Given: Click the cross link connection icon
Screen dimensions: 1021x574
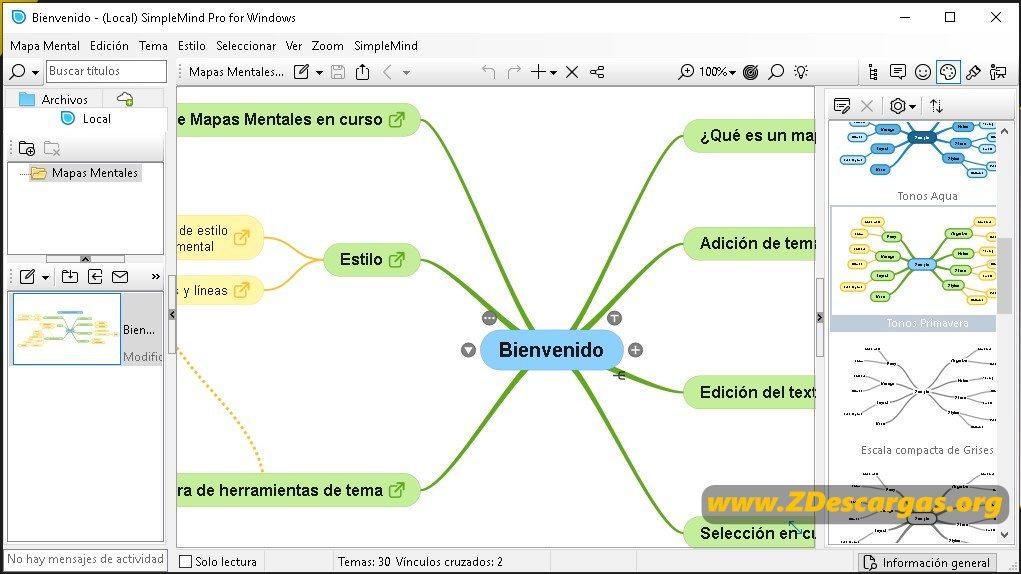Looking at the screenshot, I should [597, 72].
